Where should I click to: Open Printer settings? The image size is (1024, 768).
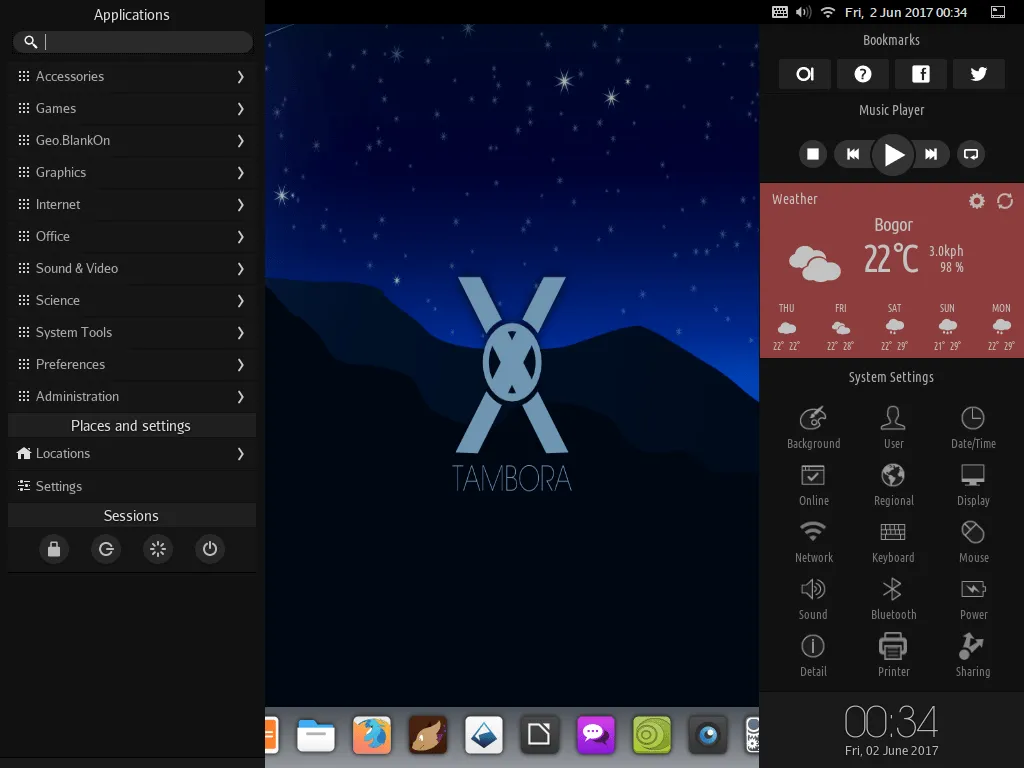[893, 655]
